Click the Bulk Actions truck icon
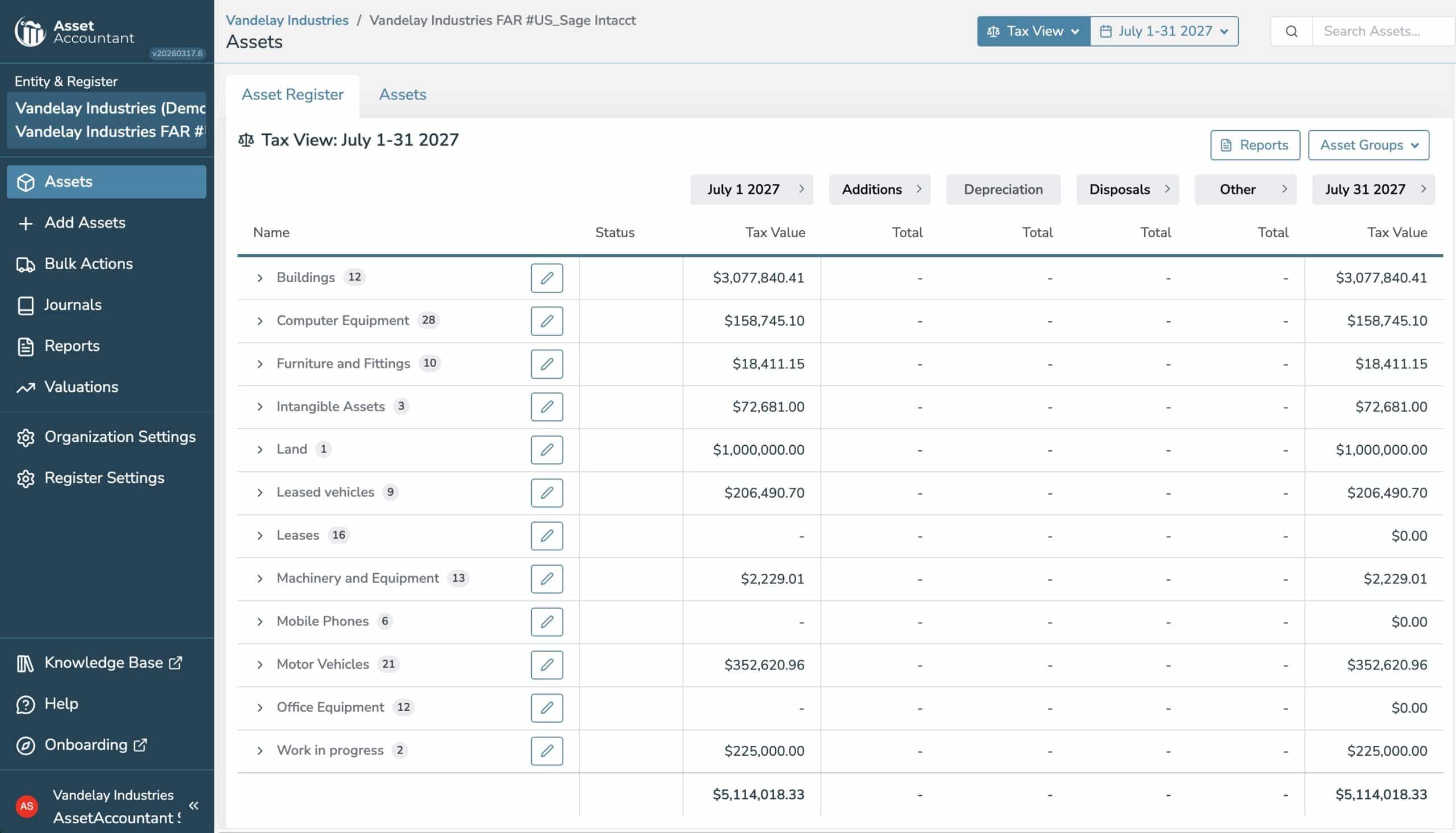Image resolution: width=1456 pixels, height=833 pixels. (25, 264)
